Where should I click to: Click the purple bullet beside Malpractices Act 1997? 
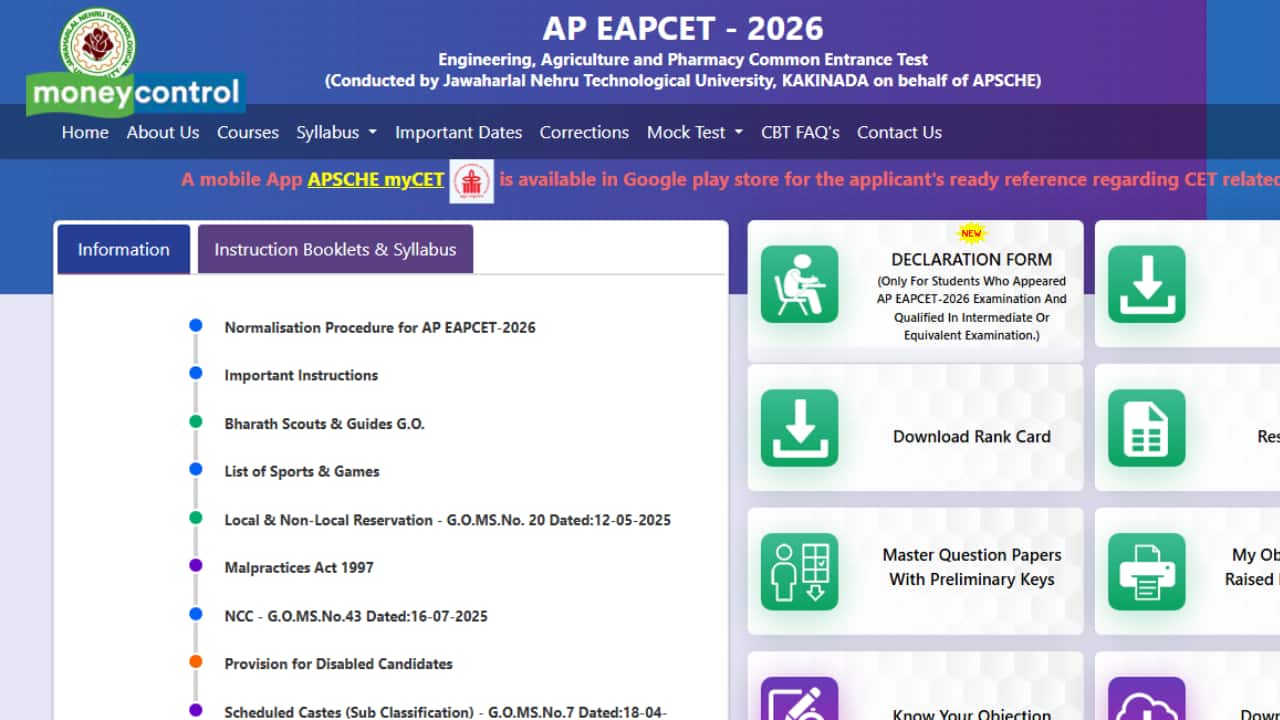196,565
